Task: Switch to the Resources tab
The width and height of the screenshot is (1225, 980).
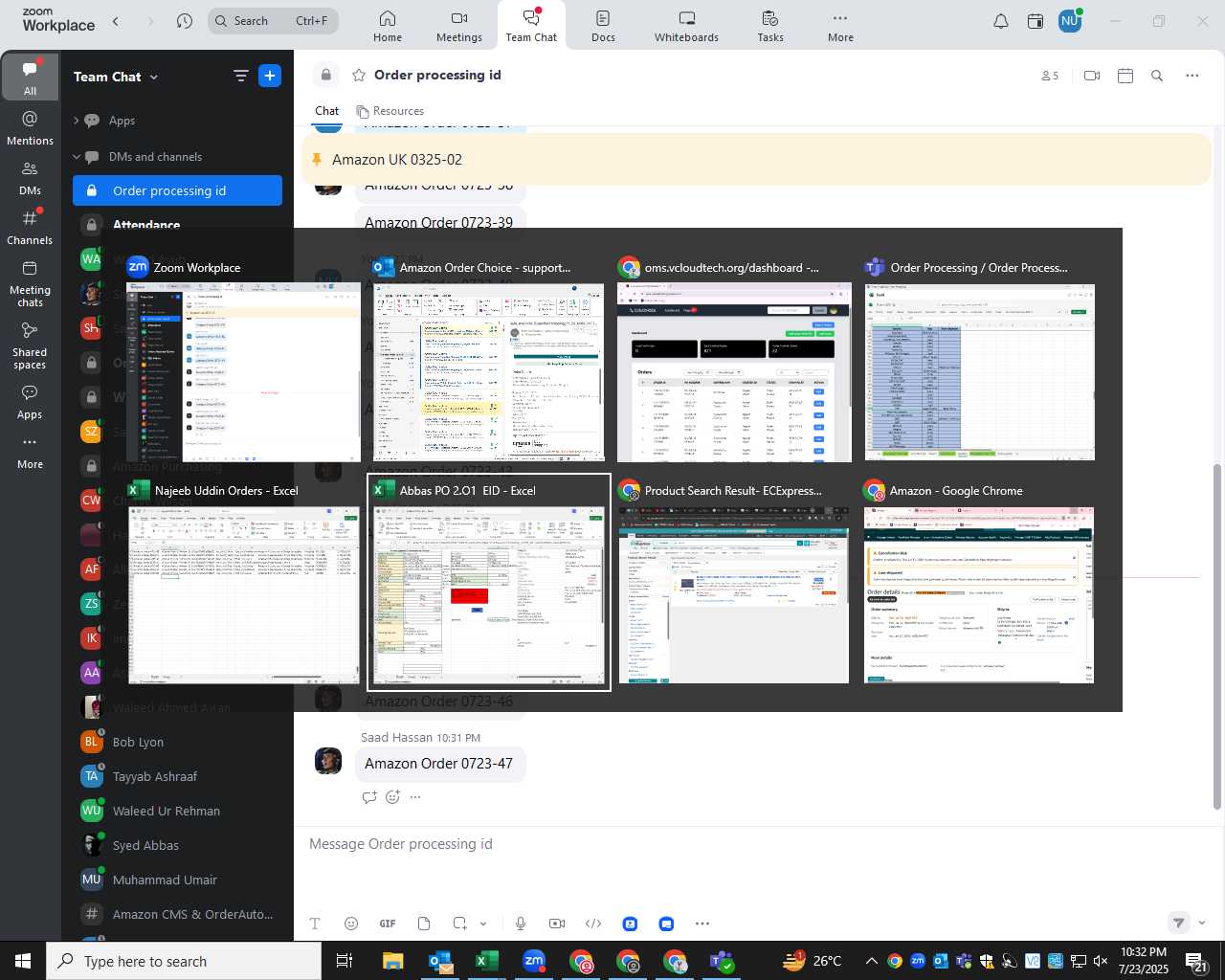Action: (390, 111)
